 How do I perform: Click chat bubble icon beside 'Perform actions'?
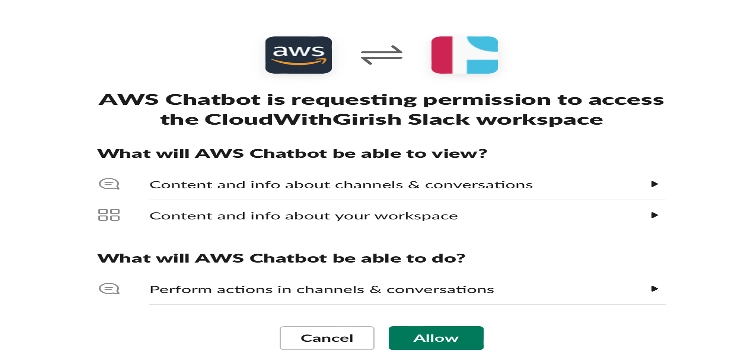(x=109, y=289)
